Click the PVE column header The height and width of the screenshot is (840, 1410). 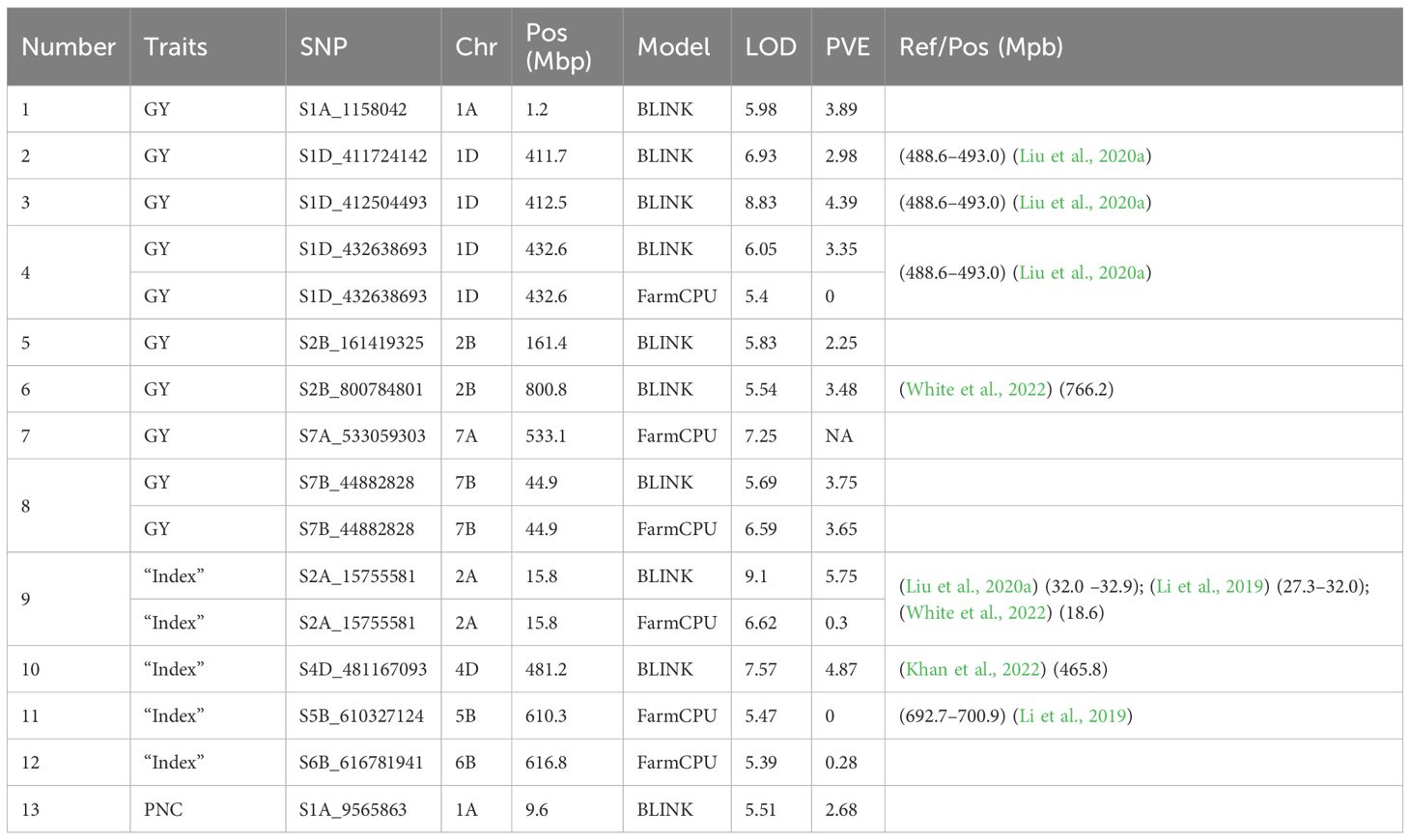pyautogui.click(x=847, y=47)
